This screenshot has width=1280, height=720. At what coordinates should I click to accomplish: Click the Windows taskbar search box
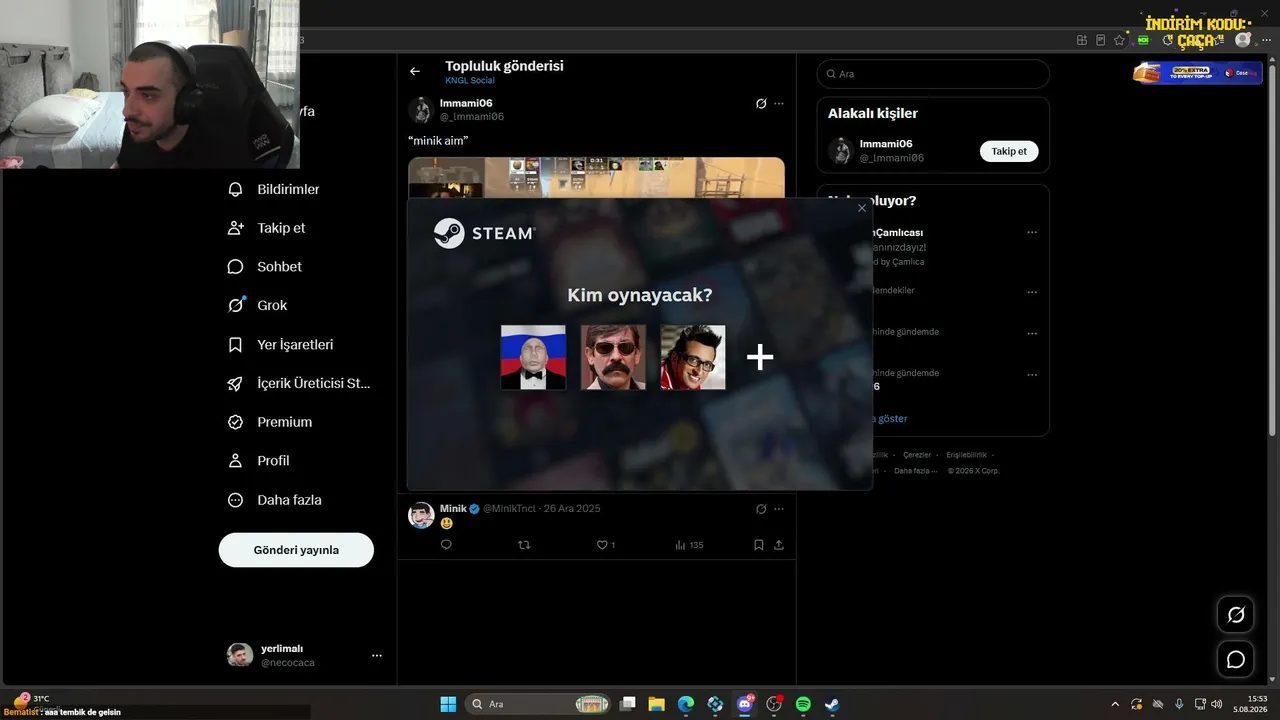pos(540,704)
